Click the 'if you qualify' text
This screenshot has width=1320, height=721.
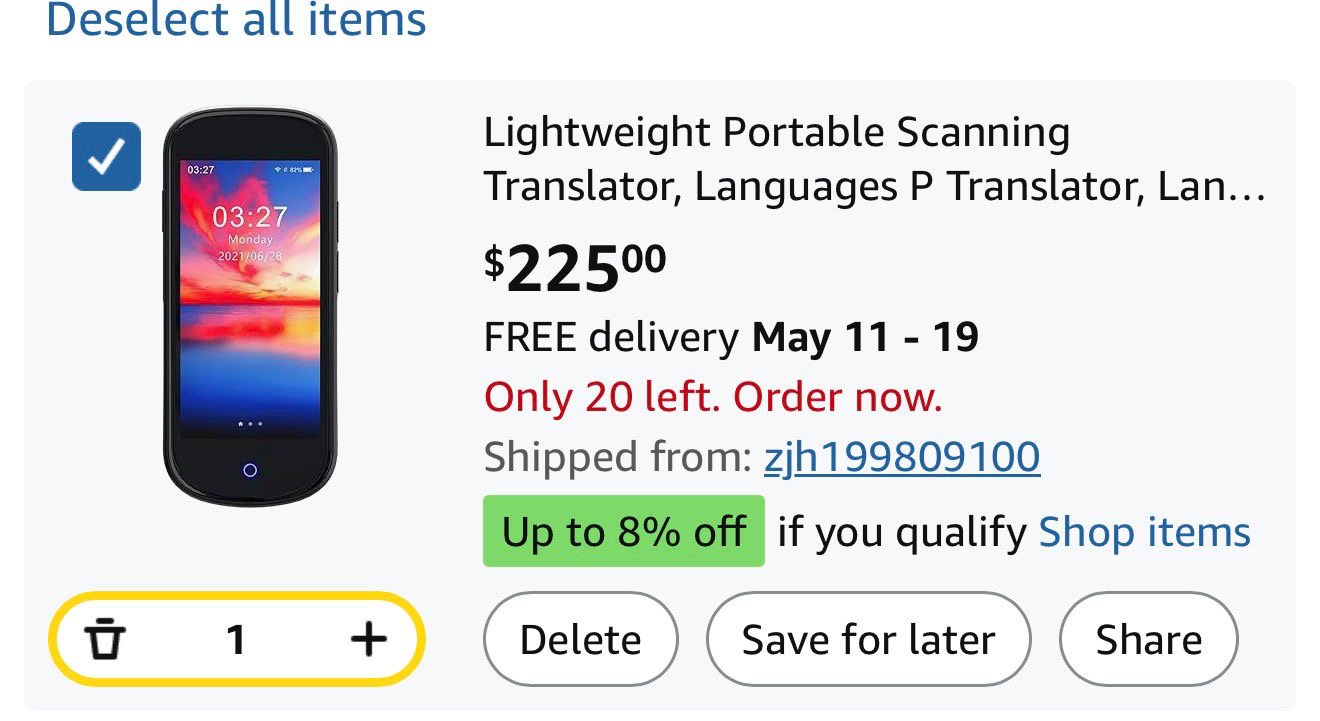click(x=901, y=532)
